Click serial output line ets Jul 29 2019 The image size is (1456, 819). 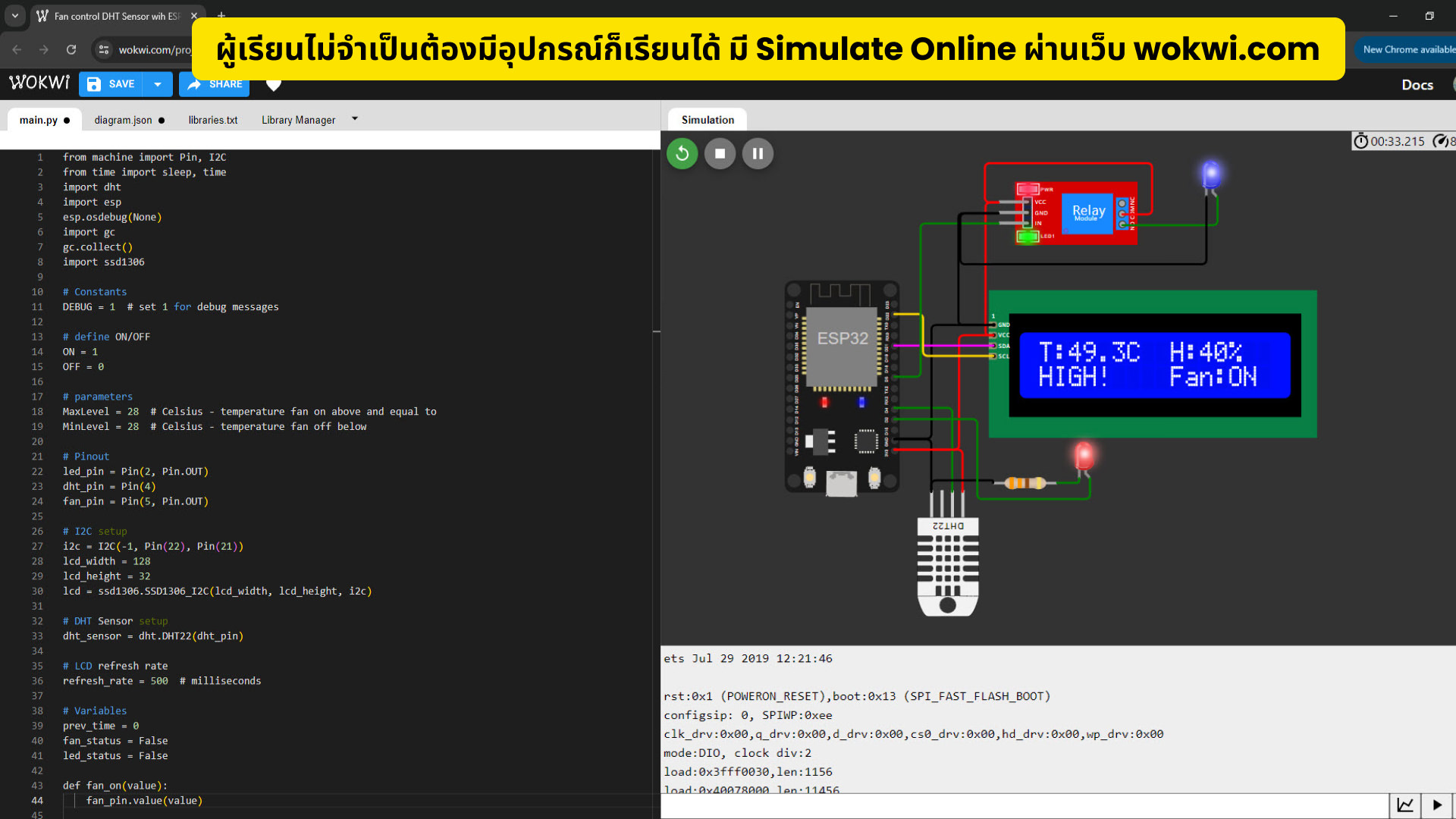tap(748, 658)
